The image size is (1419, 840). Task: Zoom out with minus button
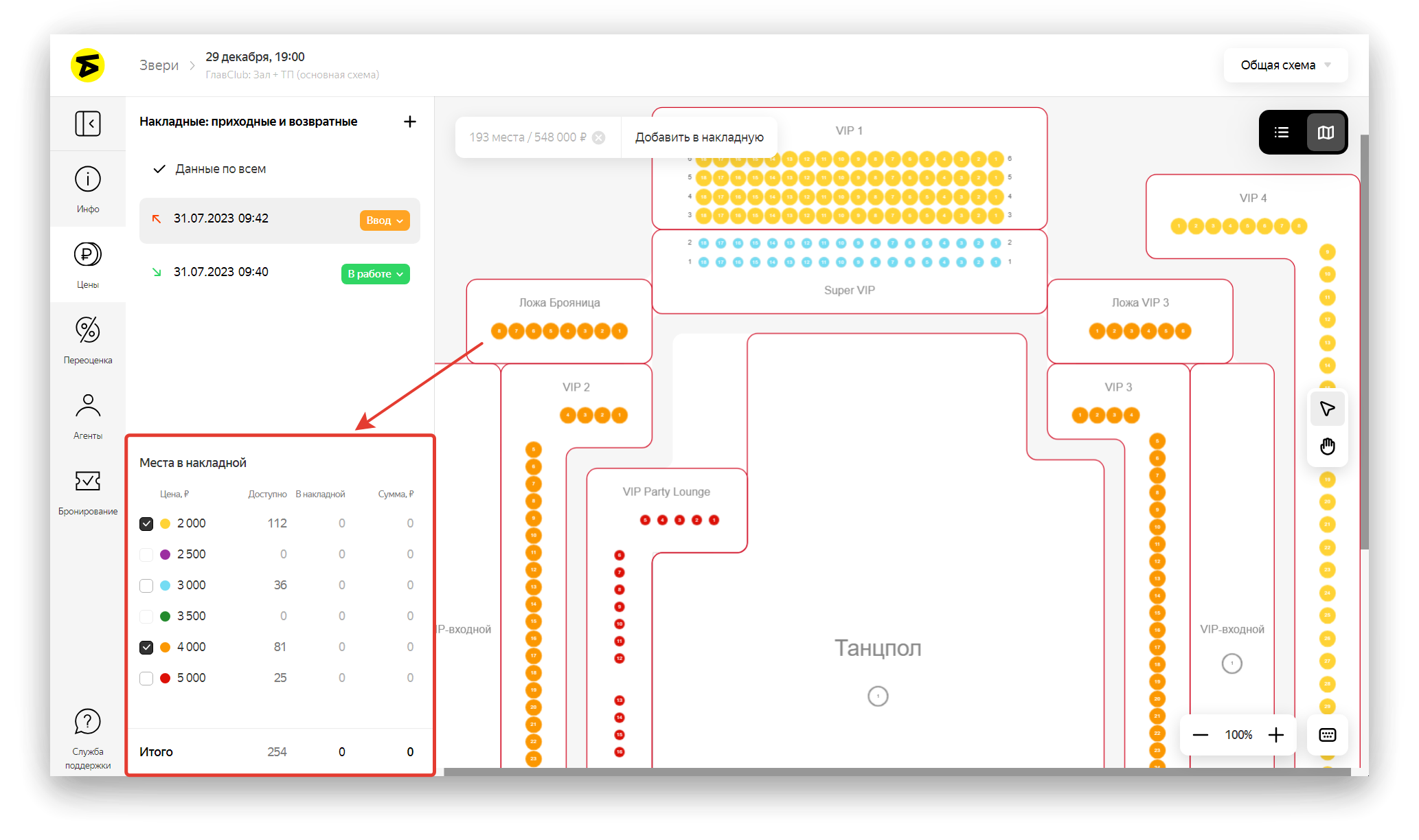1201,735
